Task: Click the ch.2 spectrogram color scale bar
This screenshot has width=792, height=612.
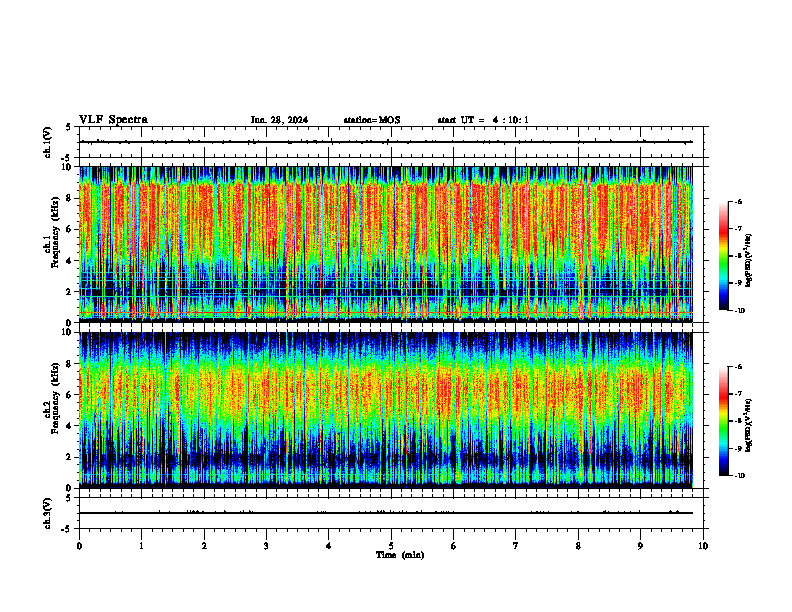Action: [723, 421]
